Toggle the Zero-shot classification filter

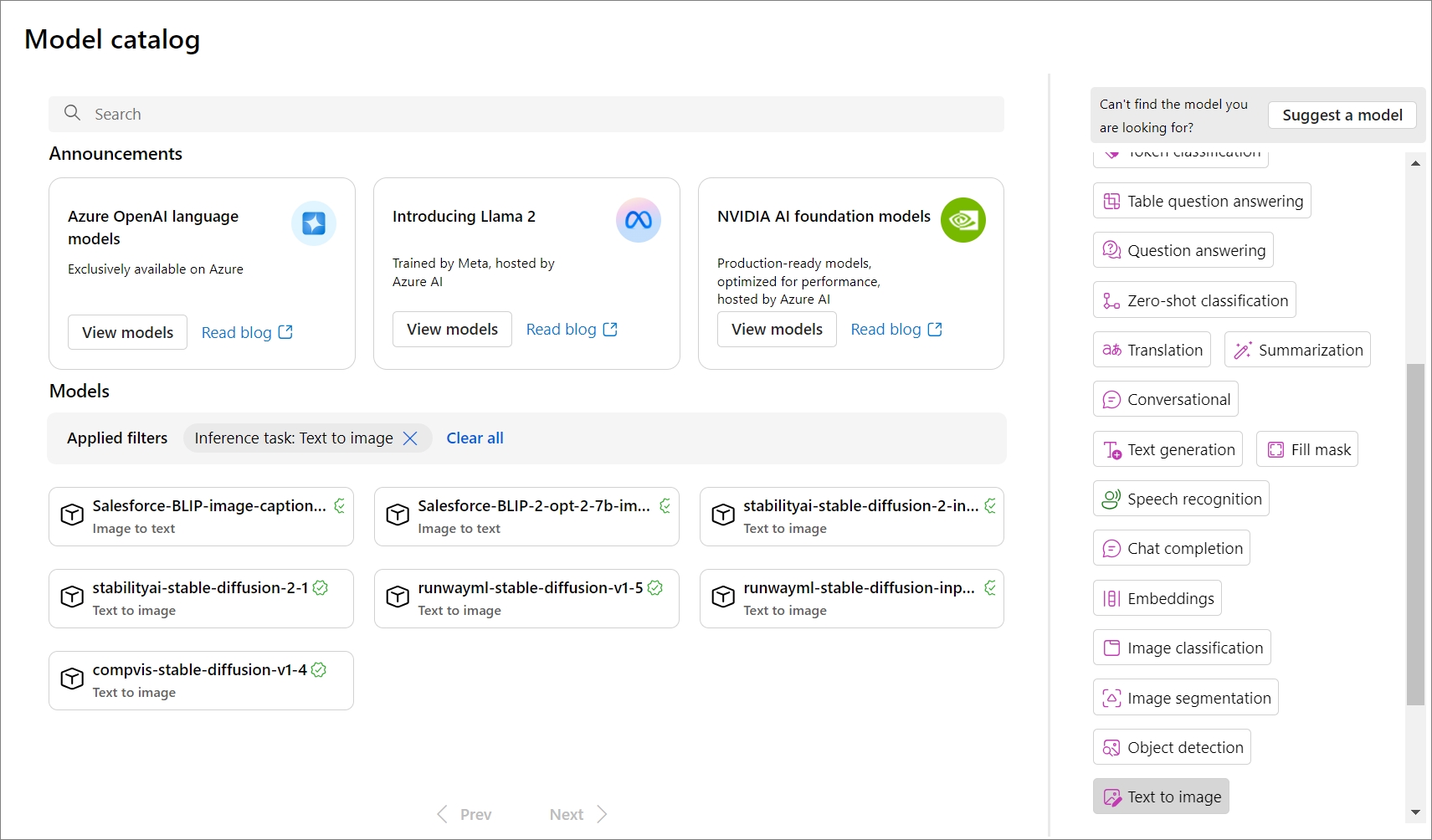point(1194,300)
